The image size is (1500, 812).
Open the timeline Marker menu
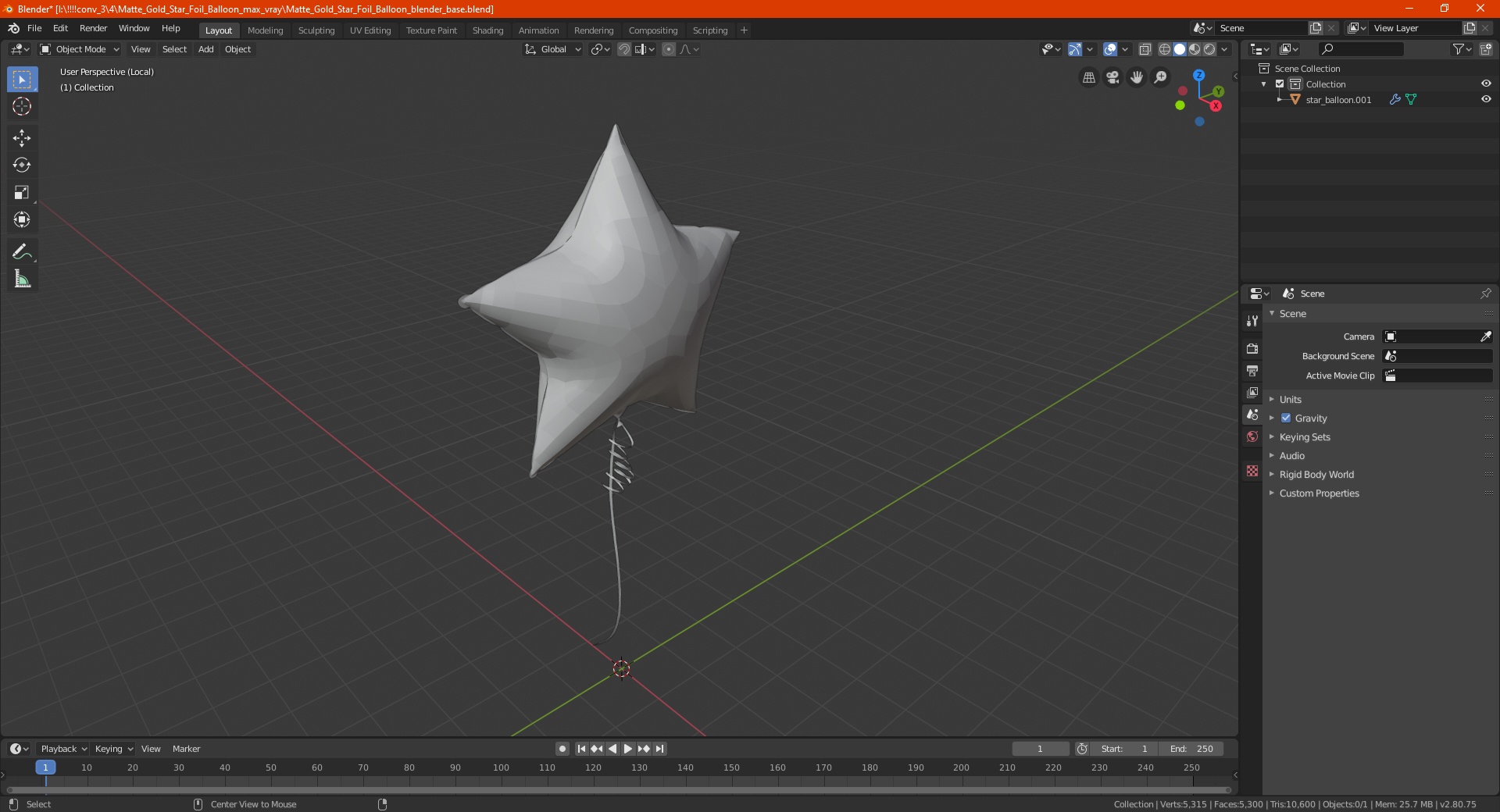click(186, 749)
